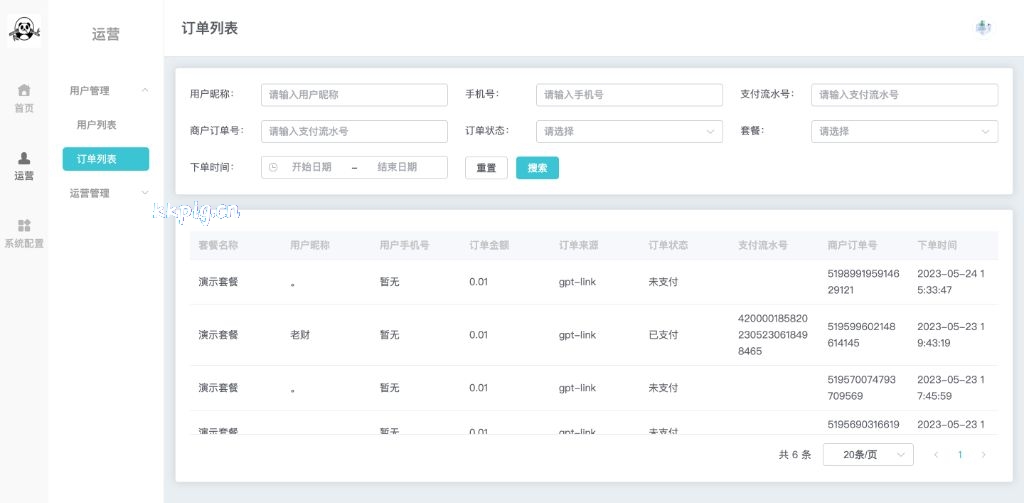Expand the 运营管理 menu group
The width and height of the screenshot is (1024, 503).
point(145,193)
